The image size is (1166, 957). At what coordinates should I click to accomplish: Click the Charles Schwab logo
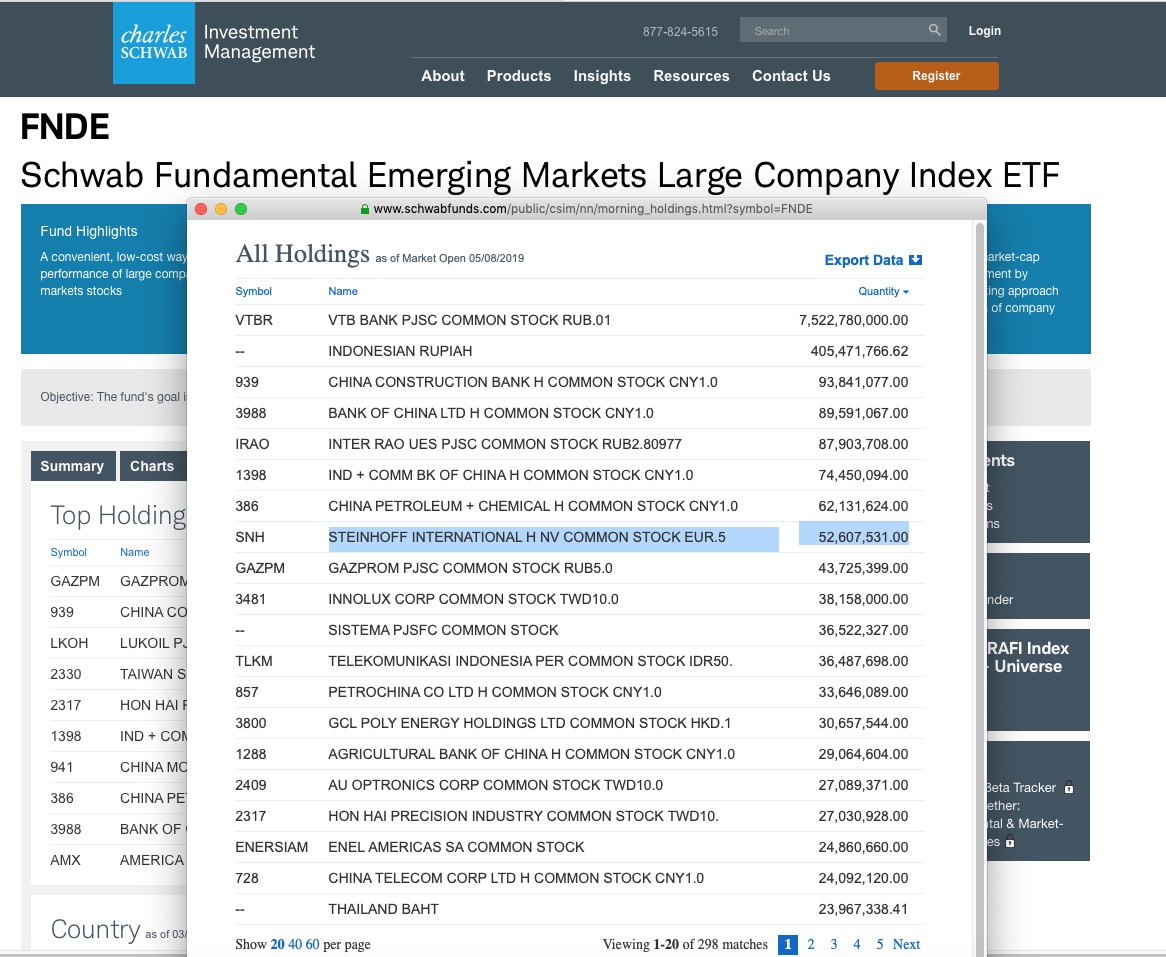(x=153, y=43)
